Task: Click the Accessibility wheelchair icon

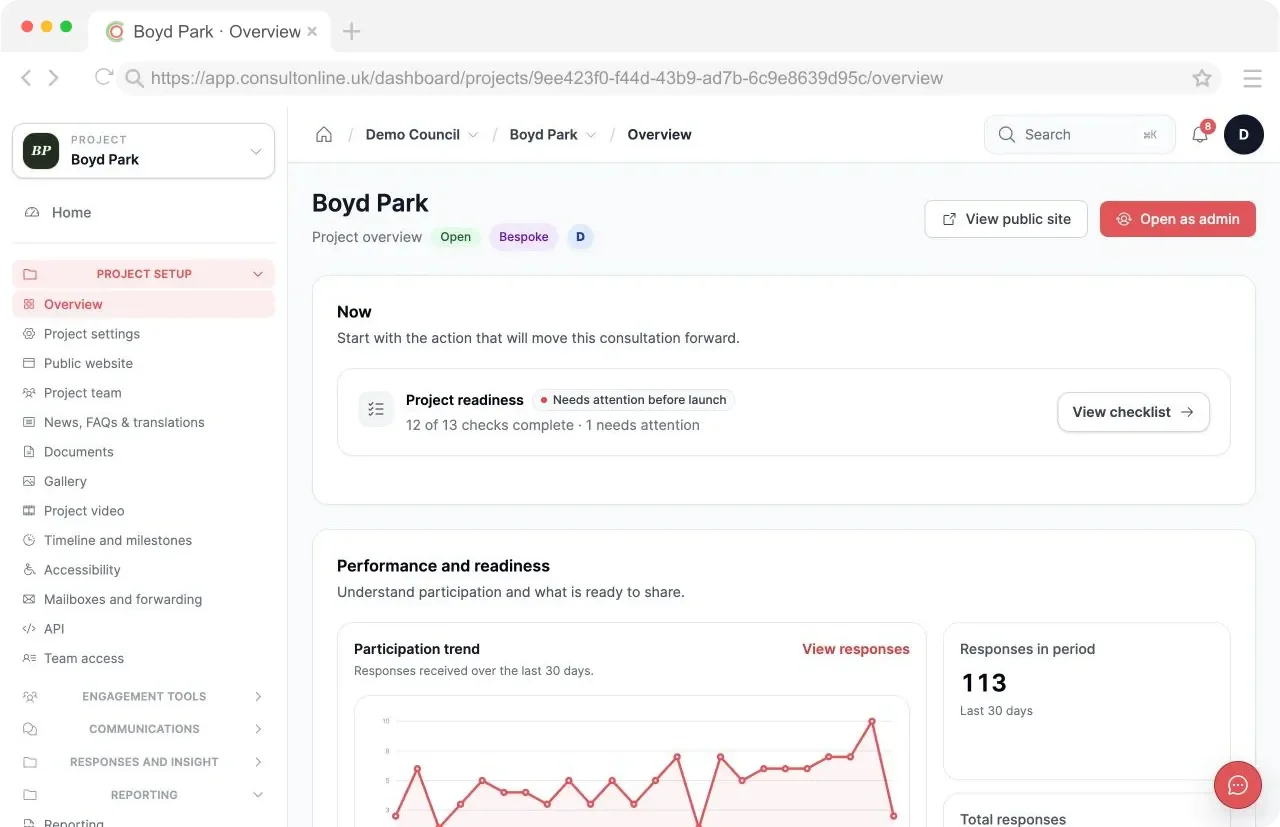Action: pyautogui.click(x=29, y=570)
